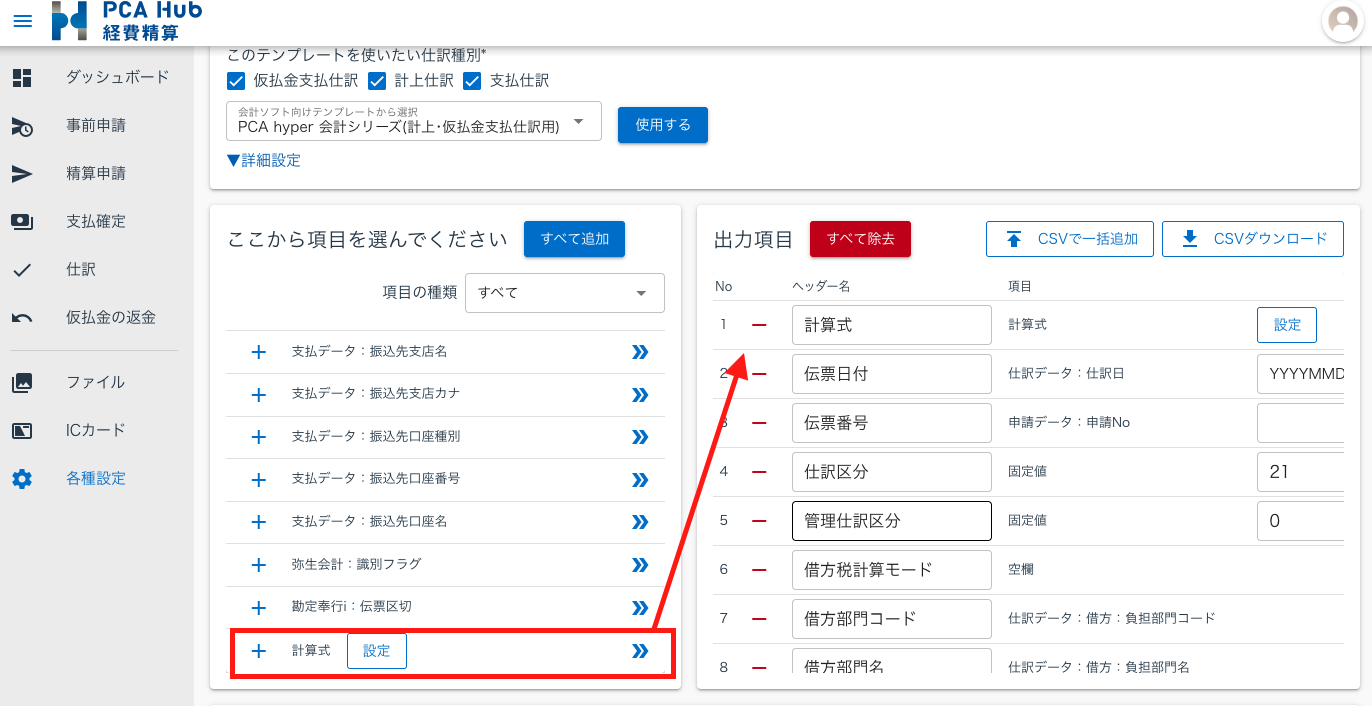Add 弥生会計：識別フラグ with plus icon
Viewport: 1372px width, 706px height.
coord(258,564)
